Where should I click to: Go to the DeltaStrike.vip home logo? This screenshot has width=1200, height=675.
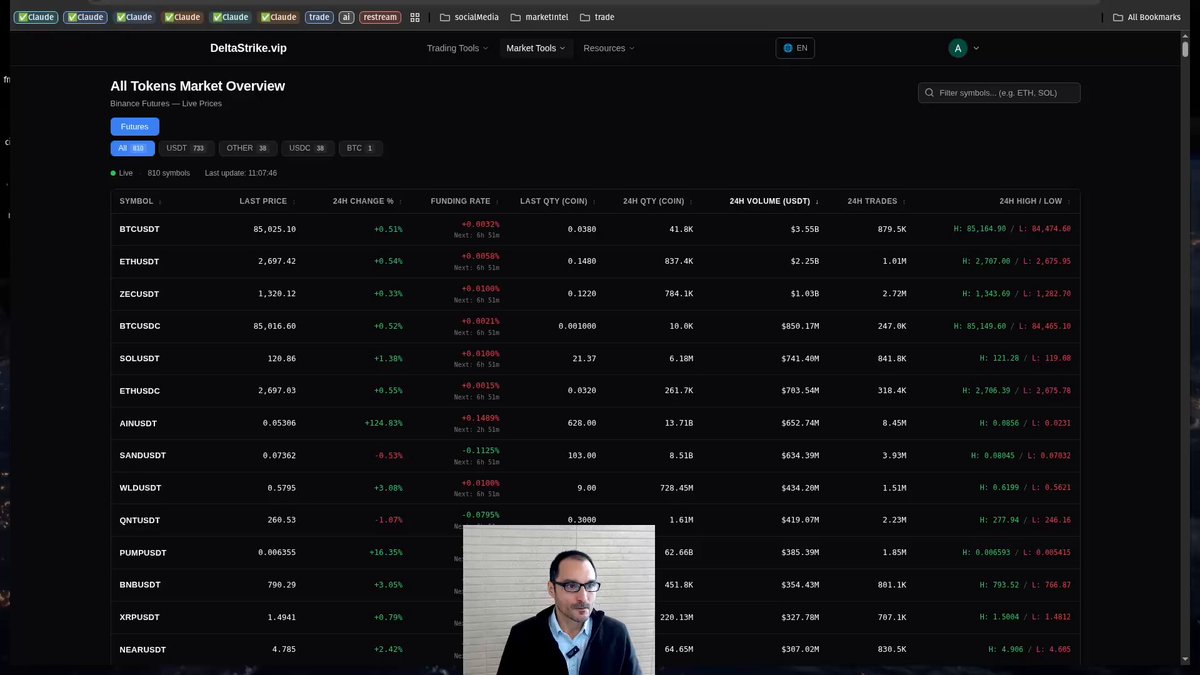tap(248, 48)
